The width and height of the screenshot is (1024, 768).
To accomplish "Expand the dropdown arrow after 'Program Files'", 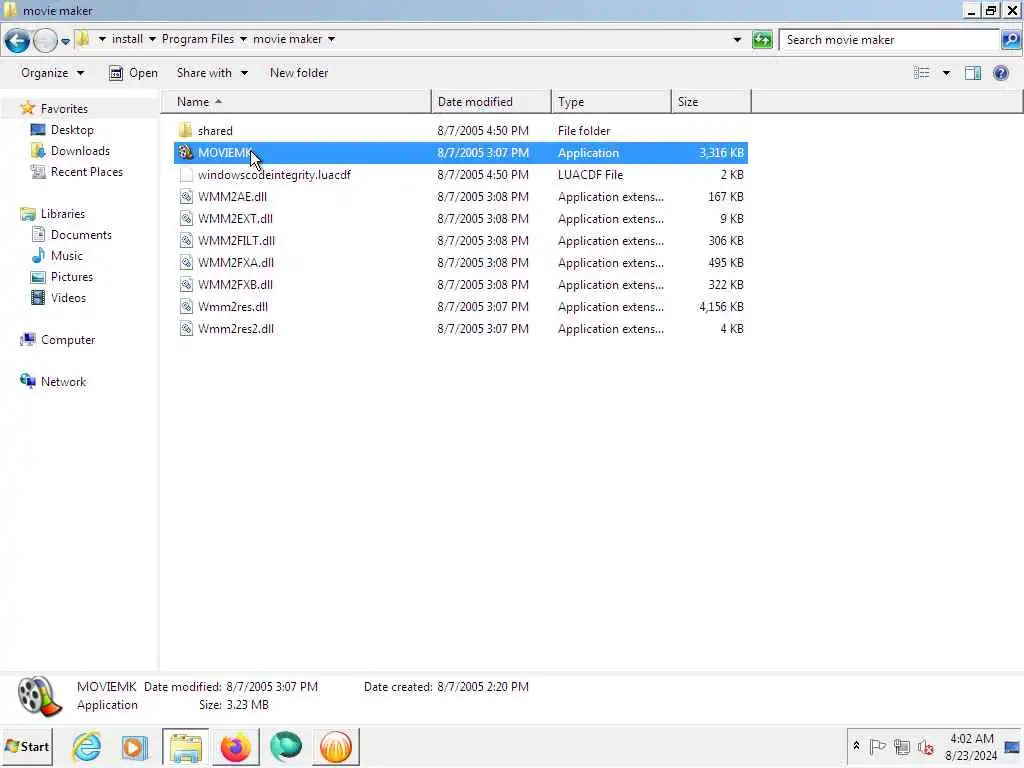I will click(x=243, y=39).
